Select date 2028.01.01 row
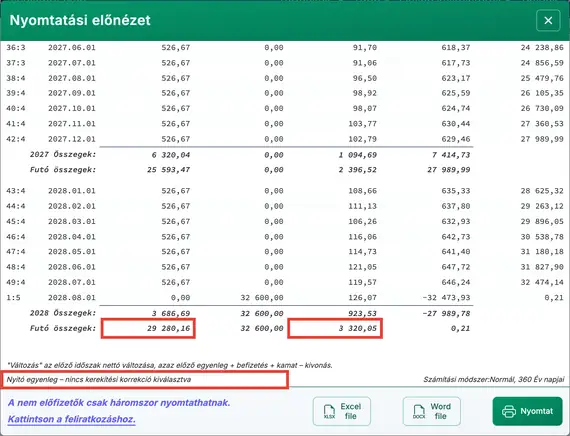Viewport: 570px width, 436px height. pyautogui.click(x=72, y=191)
